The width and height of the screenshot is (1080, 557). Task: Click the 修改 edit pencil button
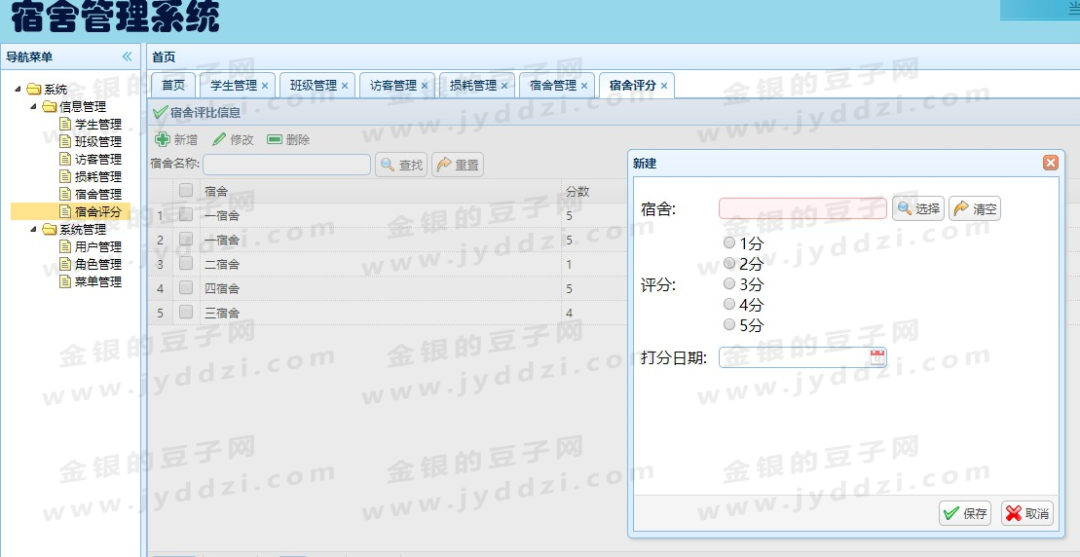click(233, 140)
